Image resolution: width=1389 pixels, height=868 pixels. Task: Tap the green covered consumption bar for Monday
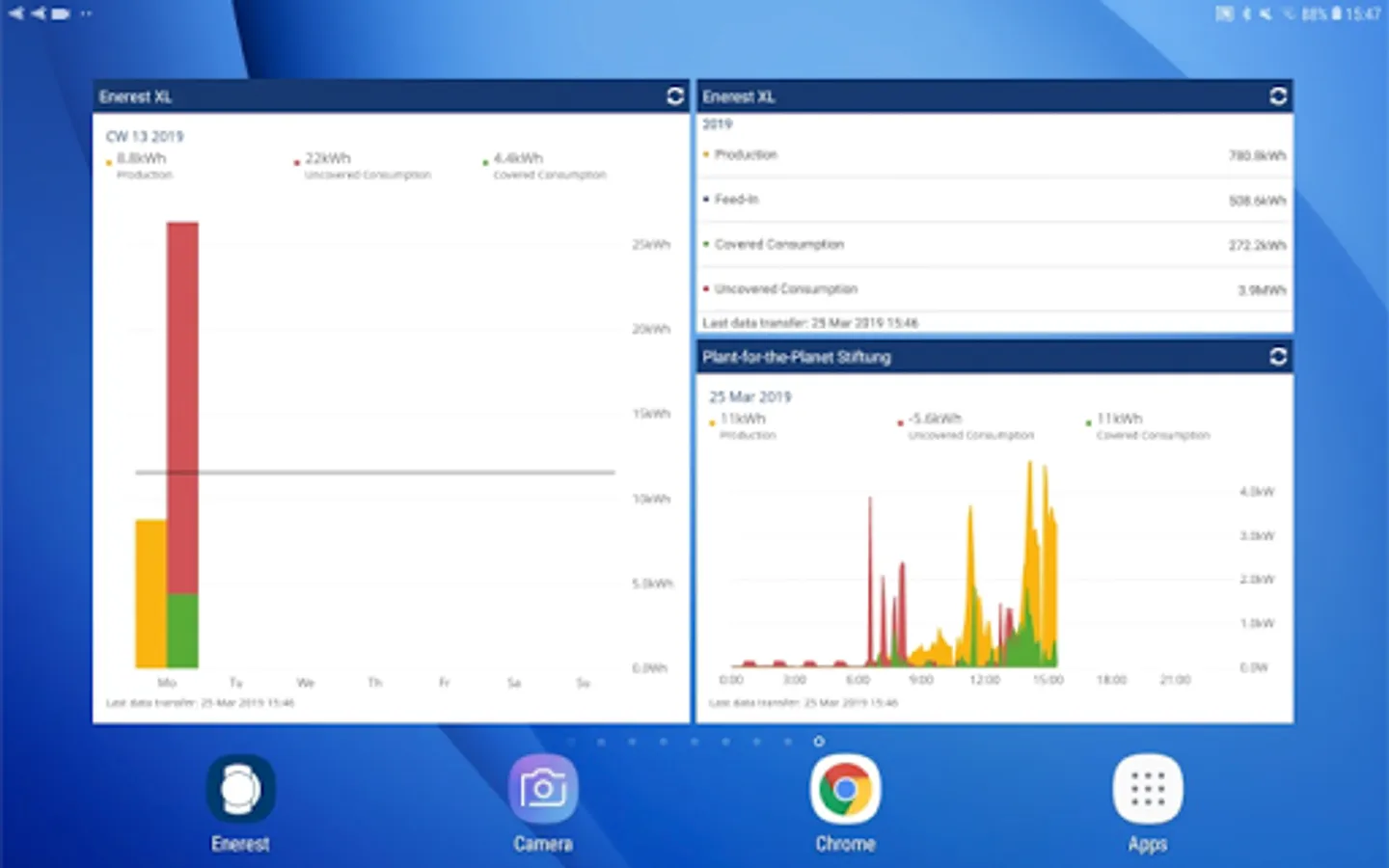click(x=182, y=631)
